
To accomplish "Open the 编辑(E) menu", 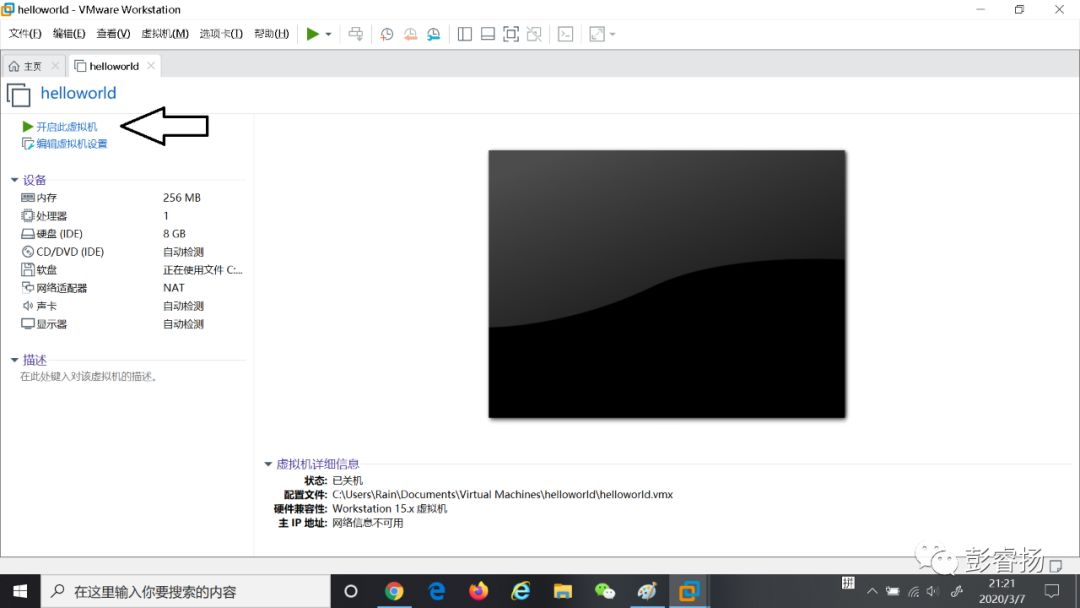I will pyautogui.click(x=69, y=34).
